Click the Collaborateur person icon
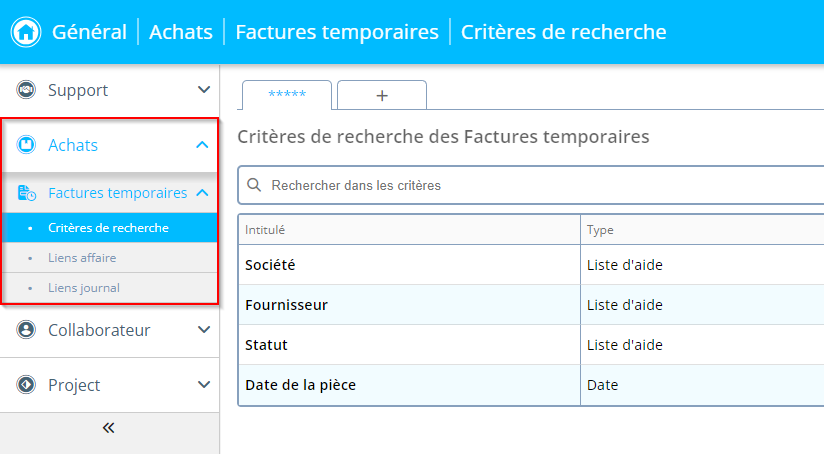Image resolution: width=824 pixels, height=454 pixels. [x=26, y=330]
